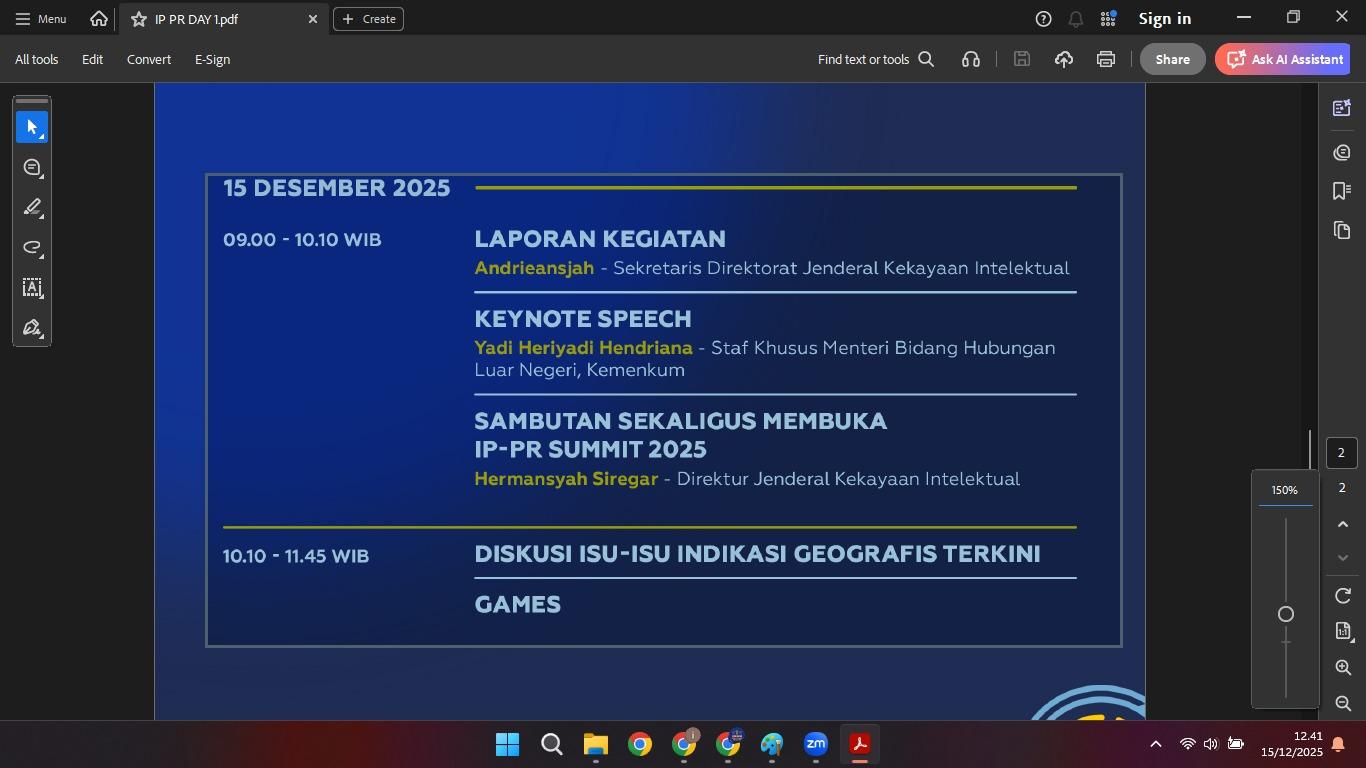Click the zoom in magnifier
The width and height of the screenshot is (1366, 768).
1343,668
